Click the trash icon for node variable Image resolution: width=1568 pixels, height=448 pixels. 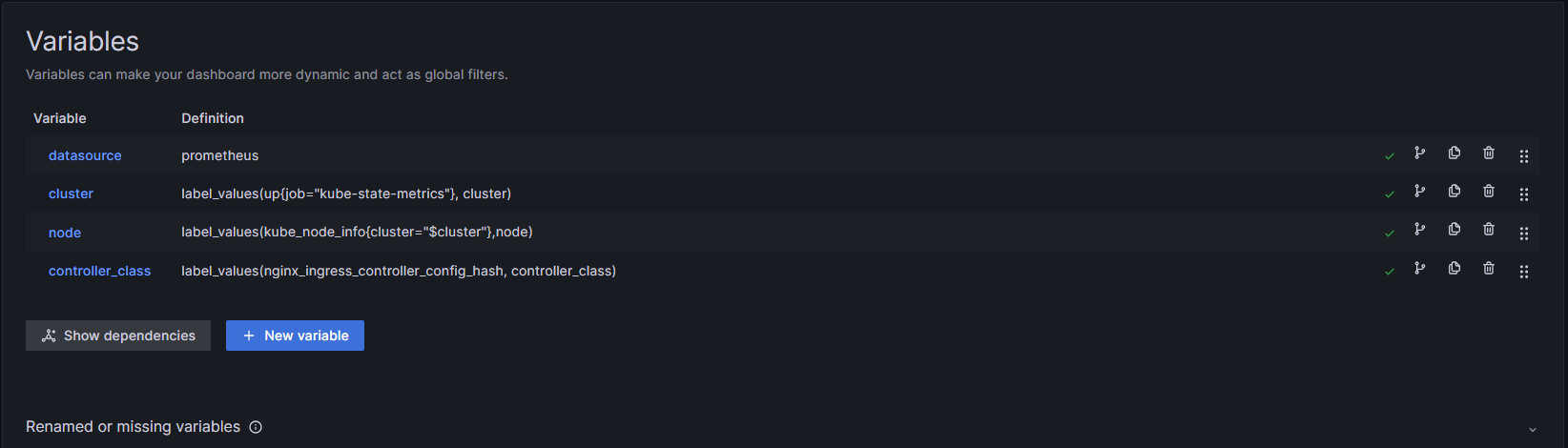coord(1488,230)
